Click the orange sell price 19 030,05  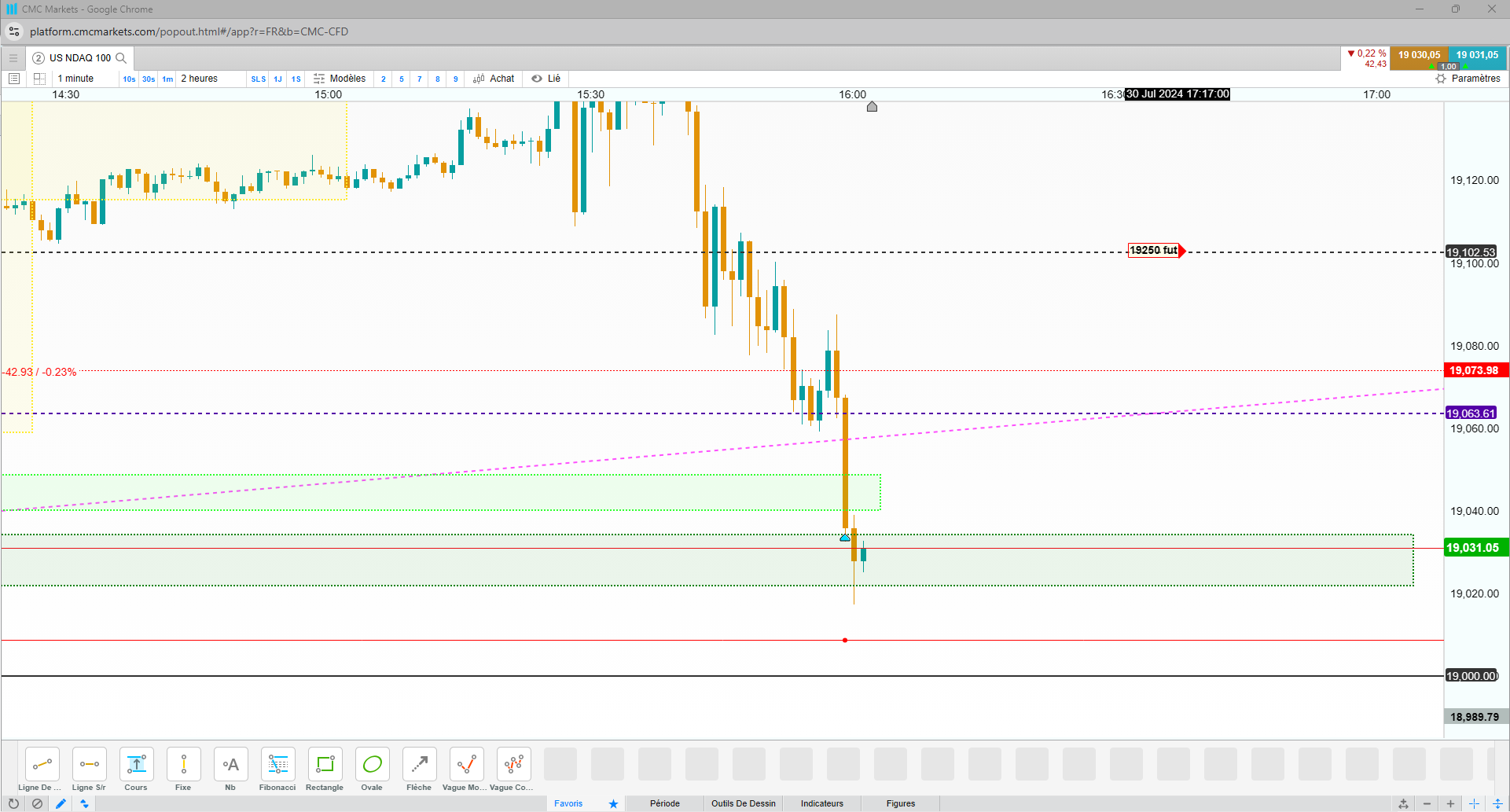[1419, 55]
